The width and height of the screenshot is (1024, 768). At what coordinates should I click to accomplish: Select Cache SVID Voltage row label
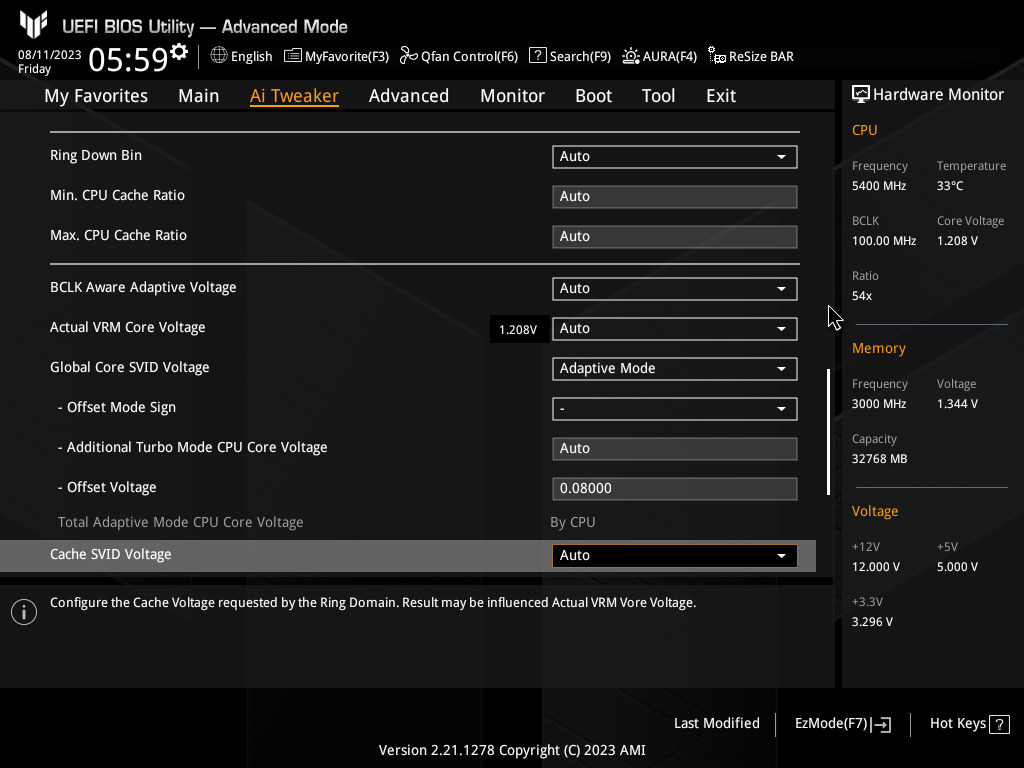110,554
